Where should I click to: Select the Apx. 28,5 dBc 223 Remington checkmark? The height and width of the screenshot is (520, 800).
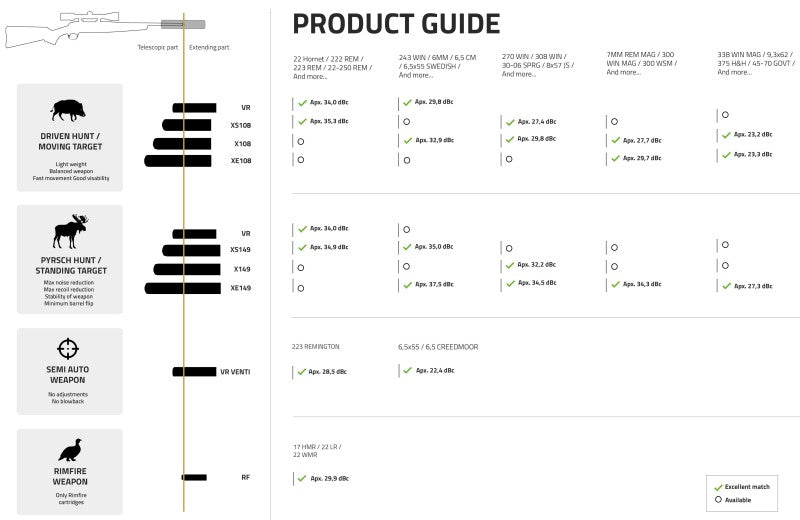pos(301,371)
